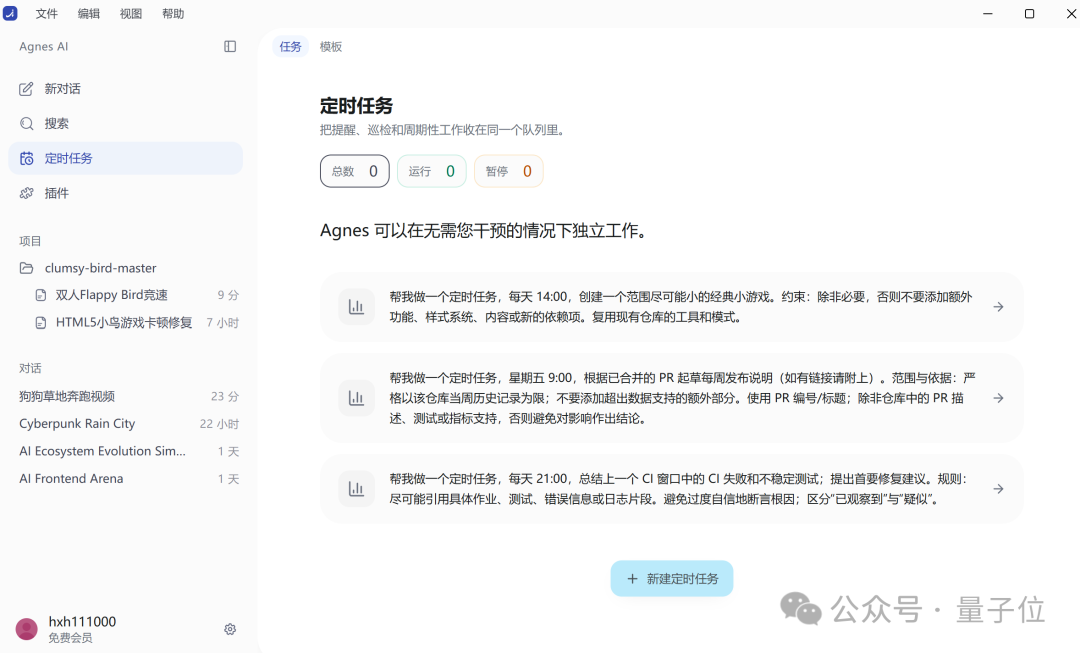This screenshot has width=1080, height=653.
Task: Open the 帮助 menu
Action: (x=173, y=14)
